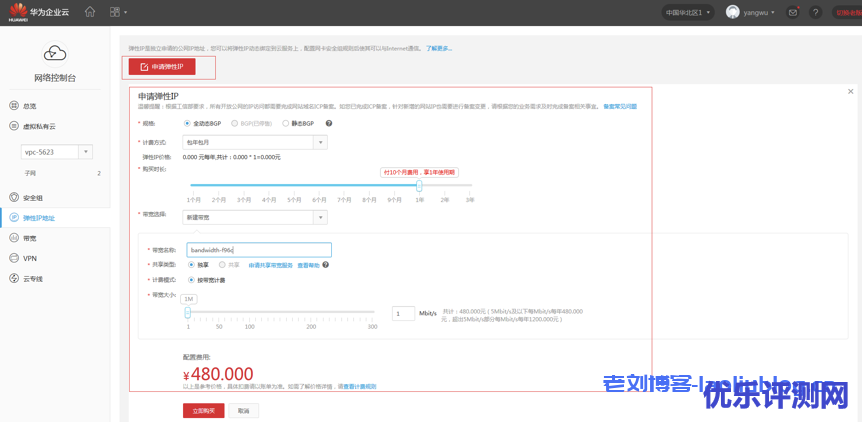Open 安全组 in the left sidebar
The image size is (862, 422).
click(x=32, y=197)
